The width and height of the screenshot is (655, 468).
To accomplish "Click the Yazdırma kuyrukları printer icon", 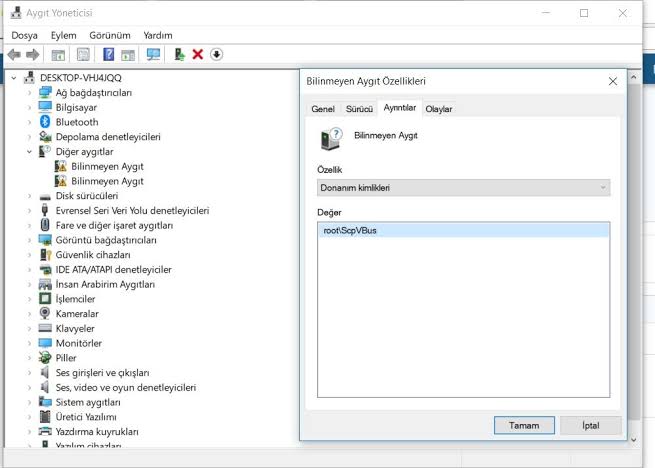I will (x=45, y=431).
